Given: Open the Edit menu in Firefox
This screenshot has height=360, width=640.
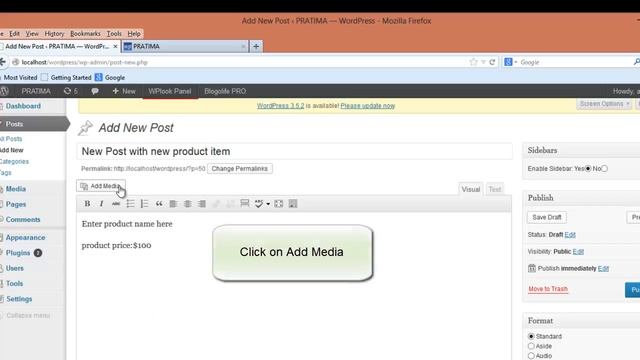Looking at the screenshot, I should tap(14, 33).
